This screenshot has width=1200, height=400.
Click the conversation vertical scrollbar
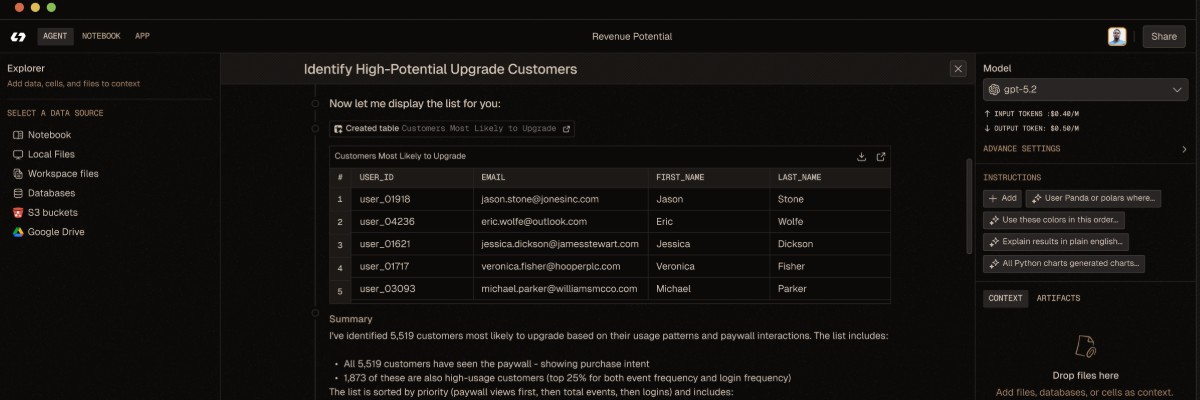pyautogui.click(x=968, y=205)
